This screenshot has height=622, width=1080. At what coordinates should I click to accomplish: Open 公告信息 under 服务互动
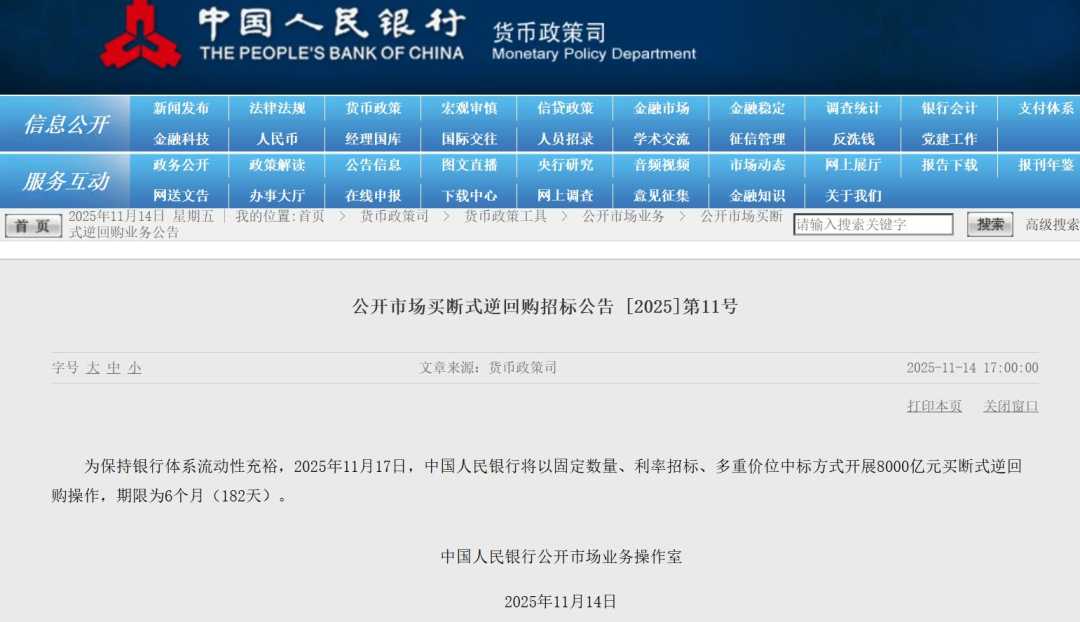pyautogui.click(x=373, y=165)
